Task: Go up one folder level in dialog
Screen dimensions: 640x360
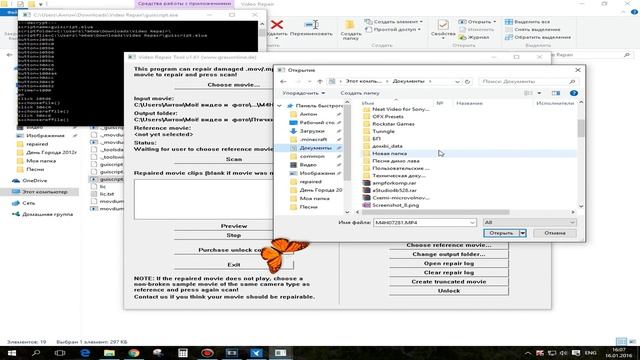Action: (x=320, y=81)
